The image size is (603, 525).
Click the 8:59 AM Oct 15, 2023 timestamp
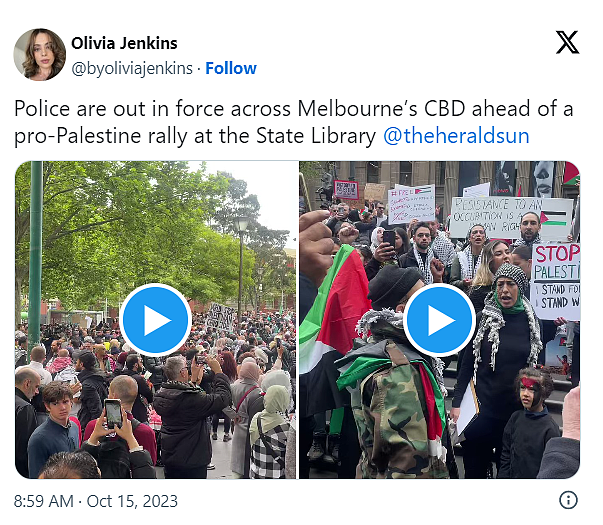(96, 501)
